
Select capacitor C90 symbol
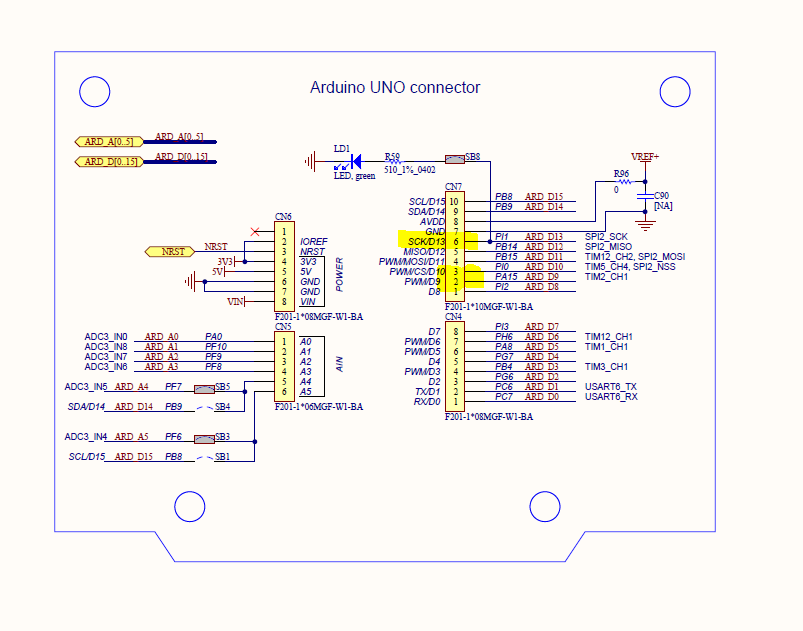(645, 197)
